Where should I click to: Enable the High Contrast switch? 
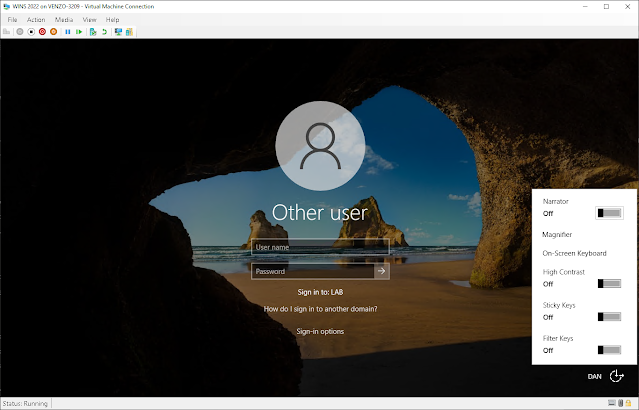[609, 283]
